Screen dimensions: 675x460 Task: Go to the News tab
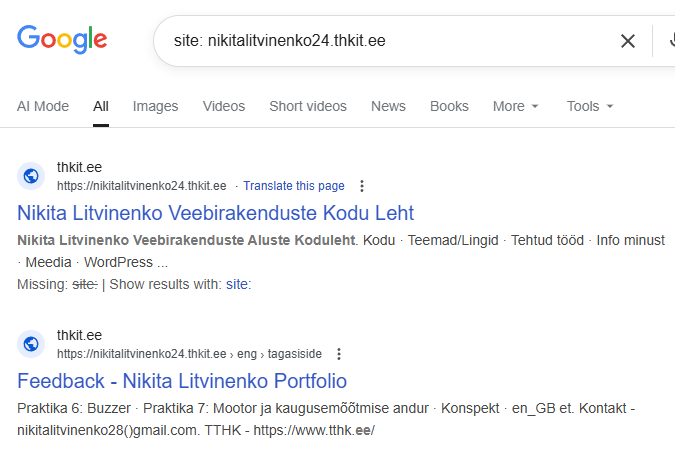tap(388, 106)
